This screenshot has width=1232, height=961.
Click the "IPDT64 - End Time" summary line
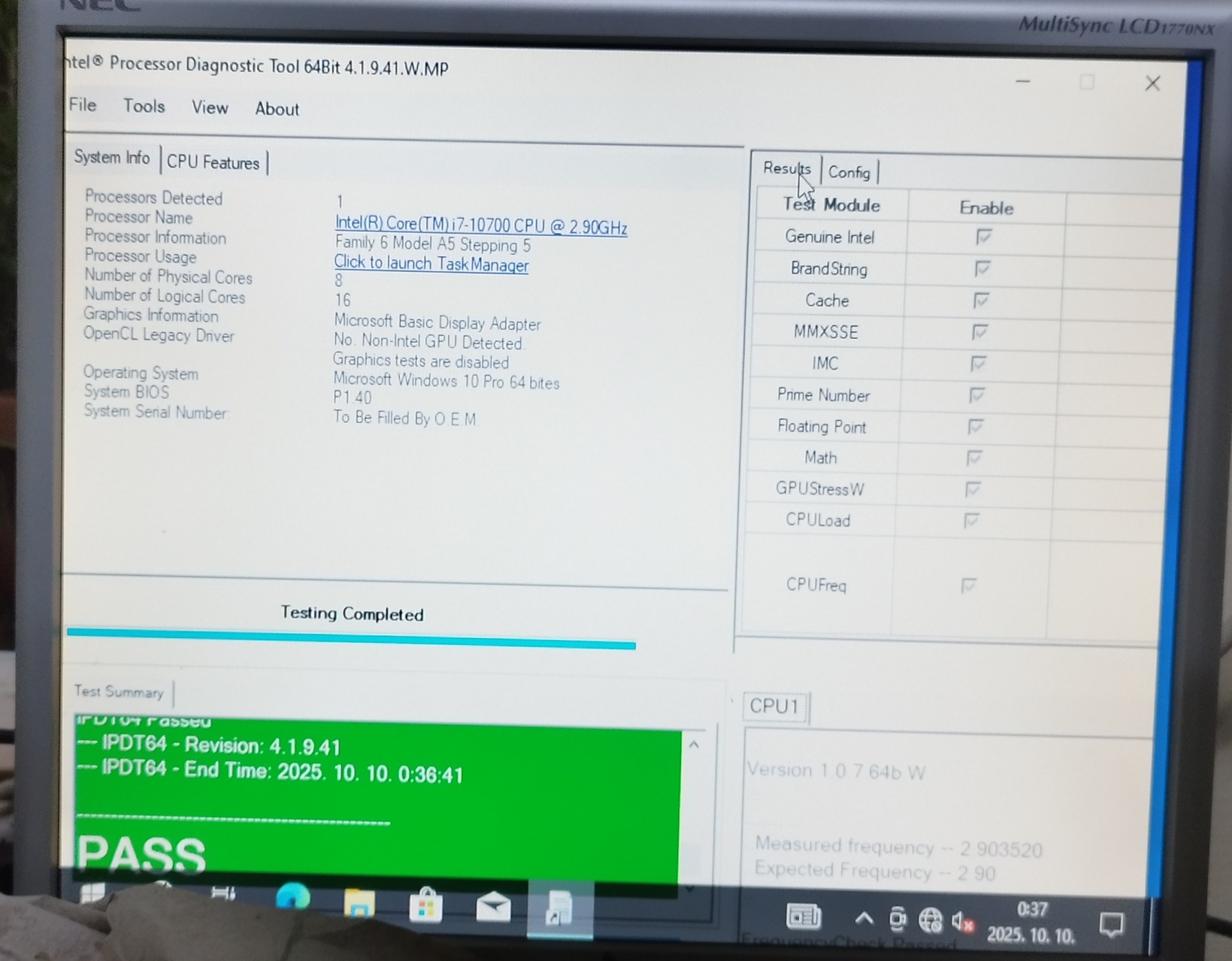[270, 772]
